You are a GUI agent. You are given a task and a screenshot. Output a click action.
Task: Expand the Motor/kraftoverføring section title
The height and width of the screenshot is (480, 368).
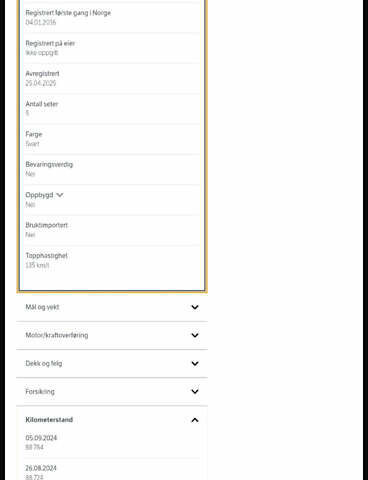pyautogui.click(x=57, y=335)
